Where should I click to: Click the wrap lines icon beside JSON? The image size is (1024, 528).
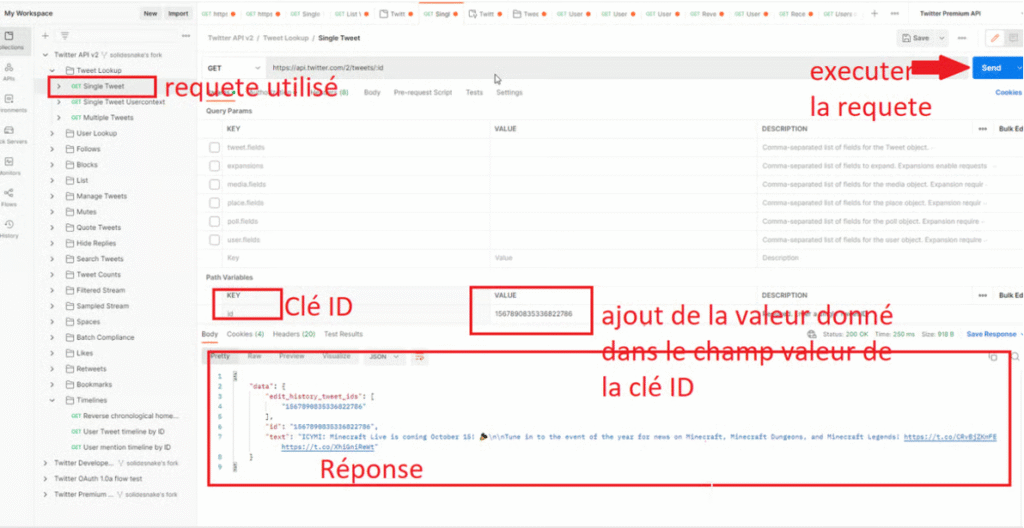coord(420,357)
